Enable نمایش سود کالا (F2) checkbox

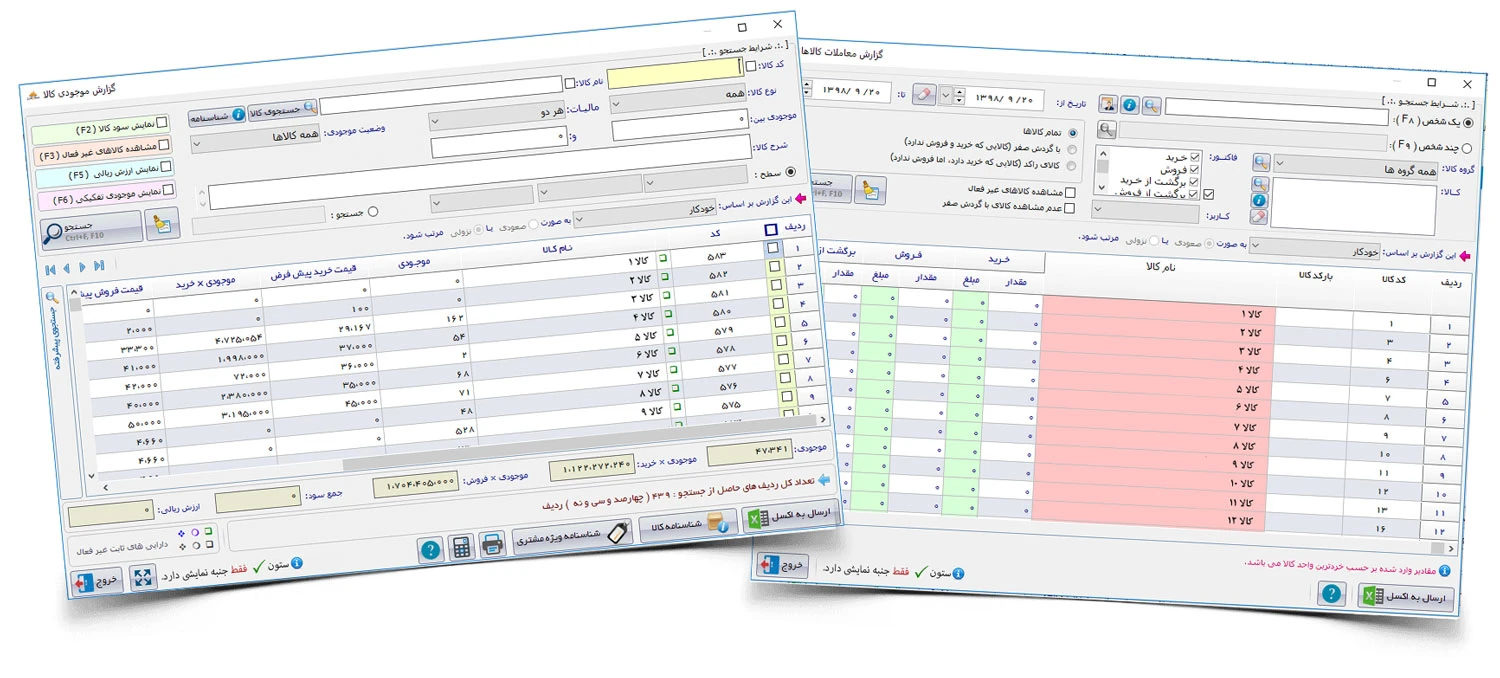[x=162, y=122]
